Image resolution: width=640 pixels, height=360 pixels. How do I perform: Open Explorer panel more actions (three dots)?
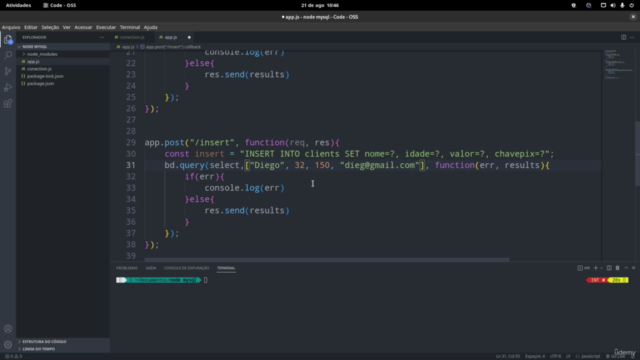(x=102, y=37)
